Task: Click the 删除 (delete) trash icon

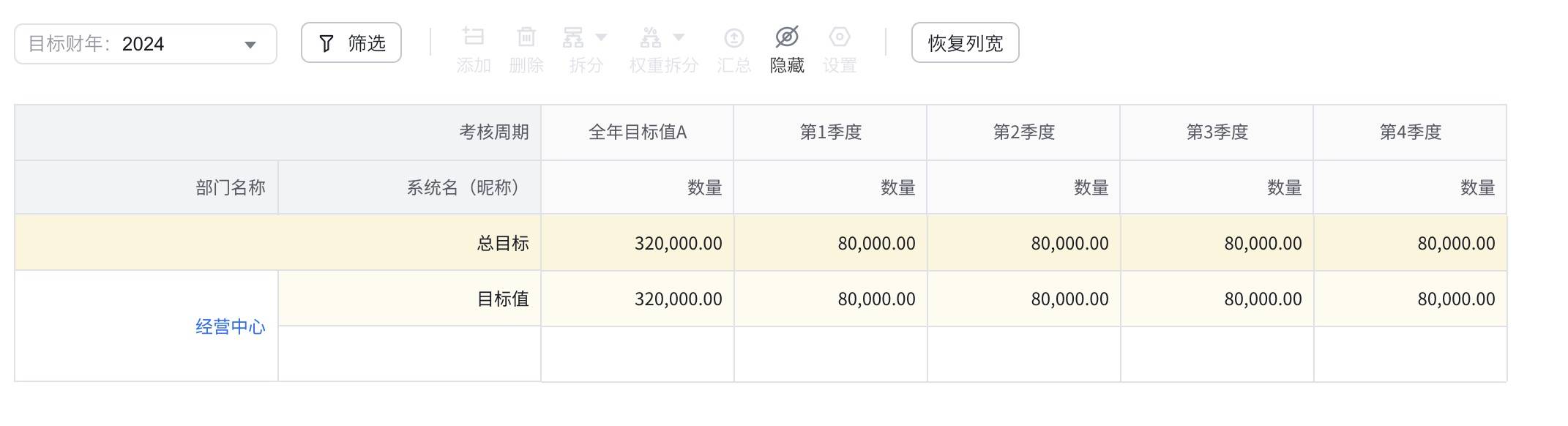Action: pyautogui.click(x=526, y=37)
